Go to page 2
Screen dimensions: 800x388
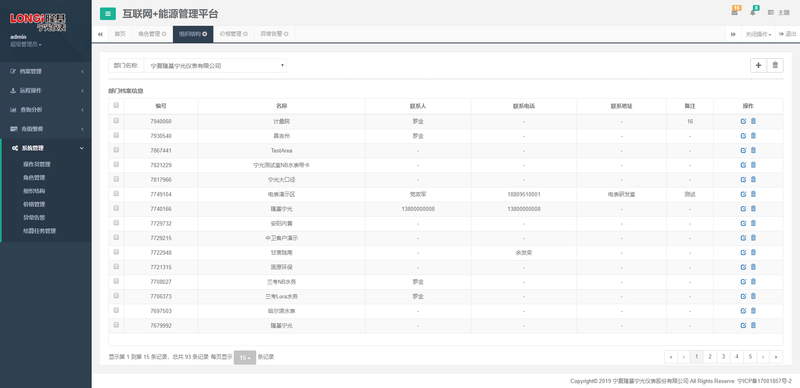pos(710,357)
